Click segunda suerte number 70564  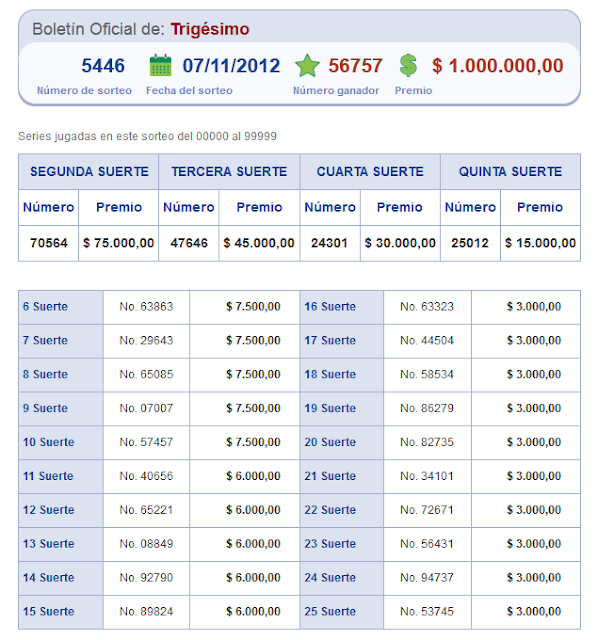(49, 243)
